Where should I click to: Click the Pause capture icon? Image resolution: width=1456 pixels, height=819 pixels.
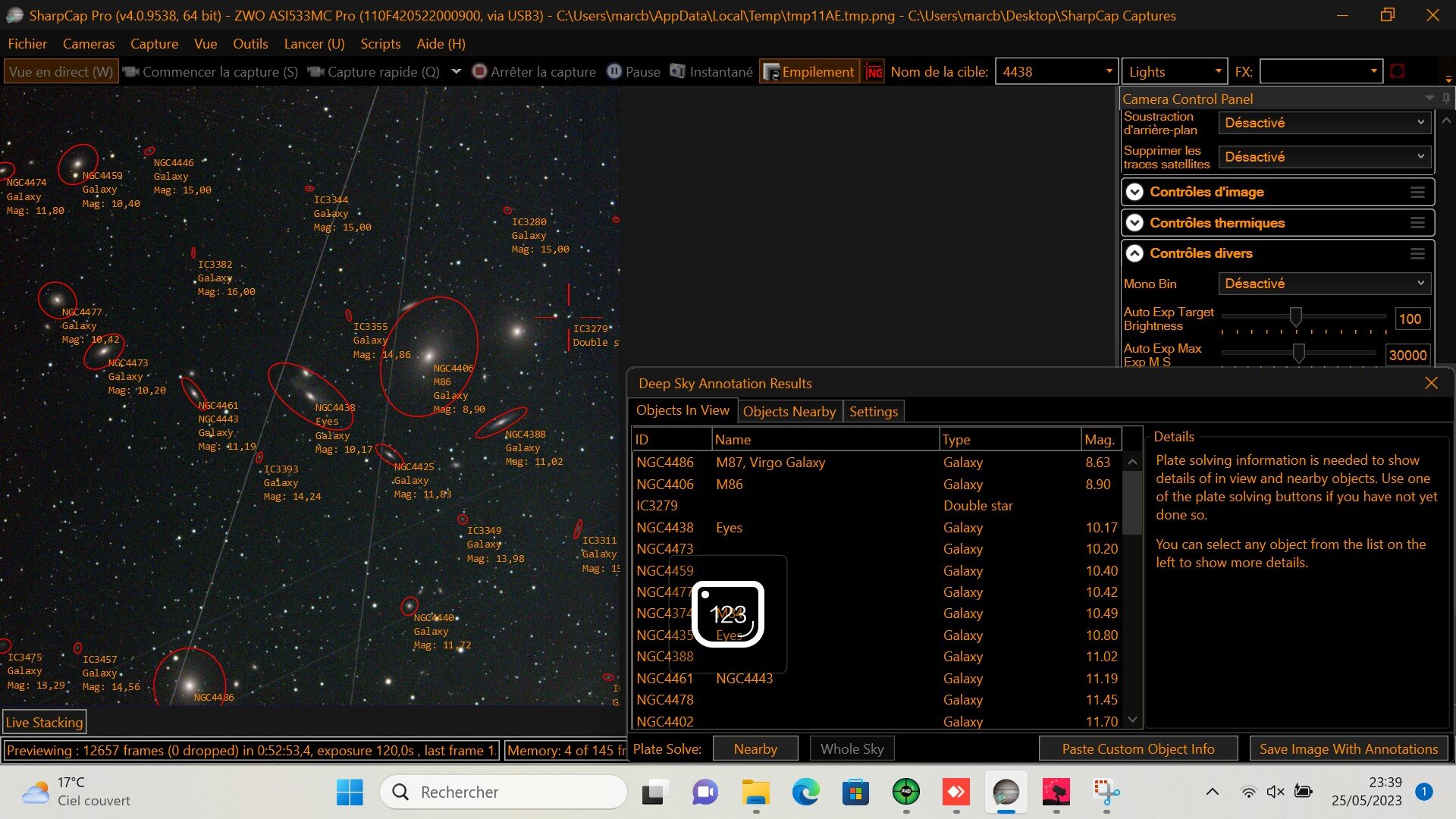(x=614, y=71)
